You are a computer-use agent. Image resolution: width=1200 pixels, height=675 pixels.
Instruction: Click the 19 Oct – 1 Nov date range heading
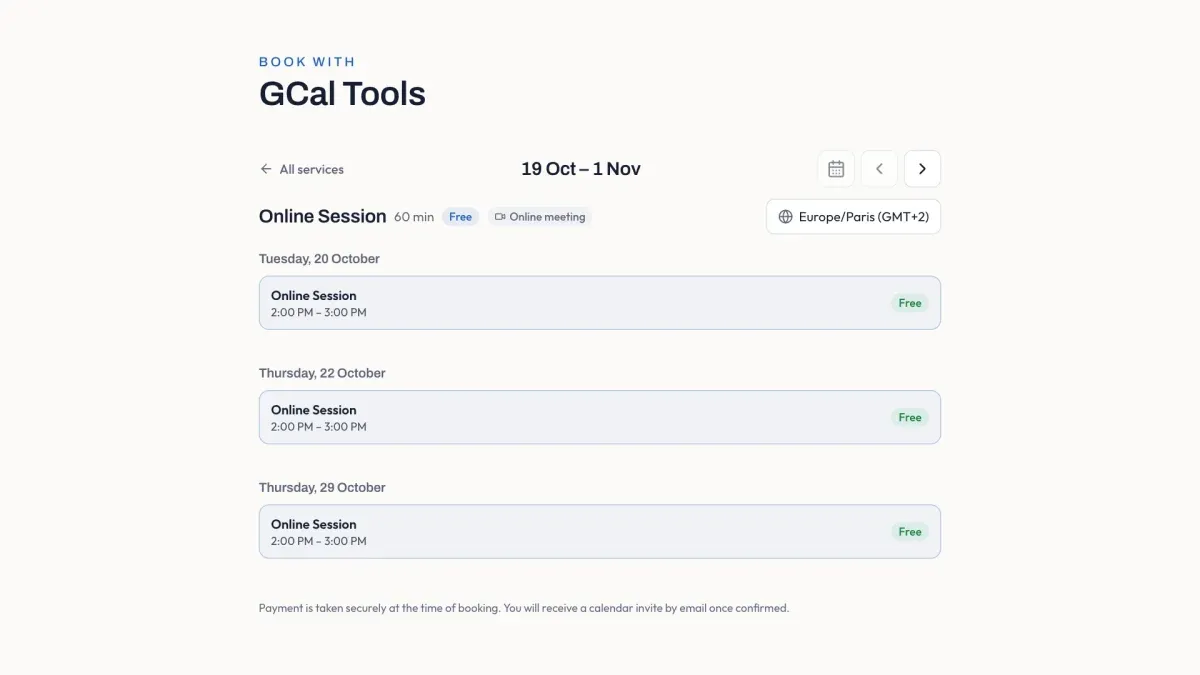click(x=581, y=169)
